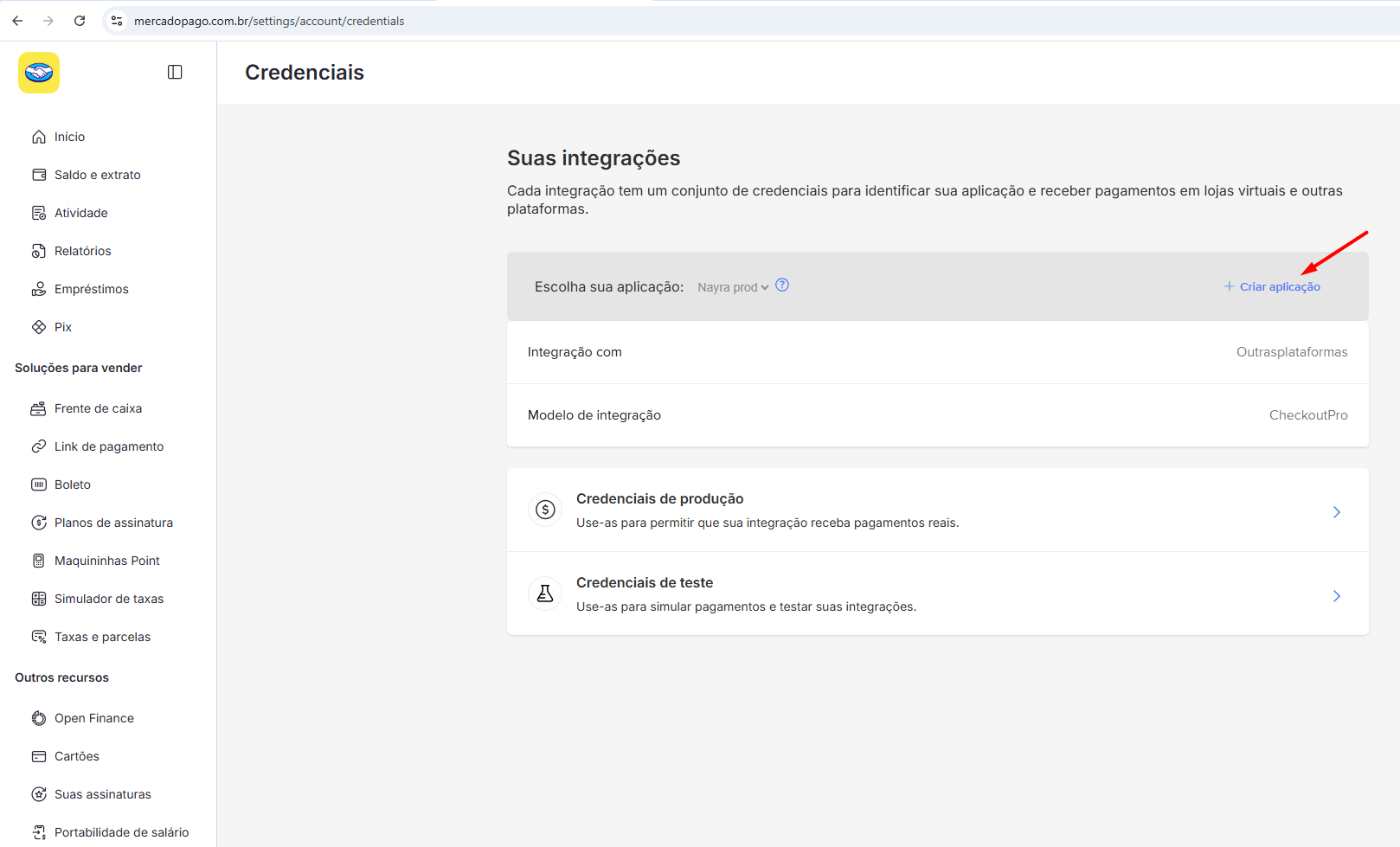Click the Soluções para vender section header

coord(79,368)
